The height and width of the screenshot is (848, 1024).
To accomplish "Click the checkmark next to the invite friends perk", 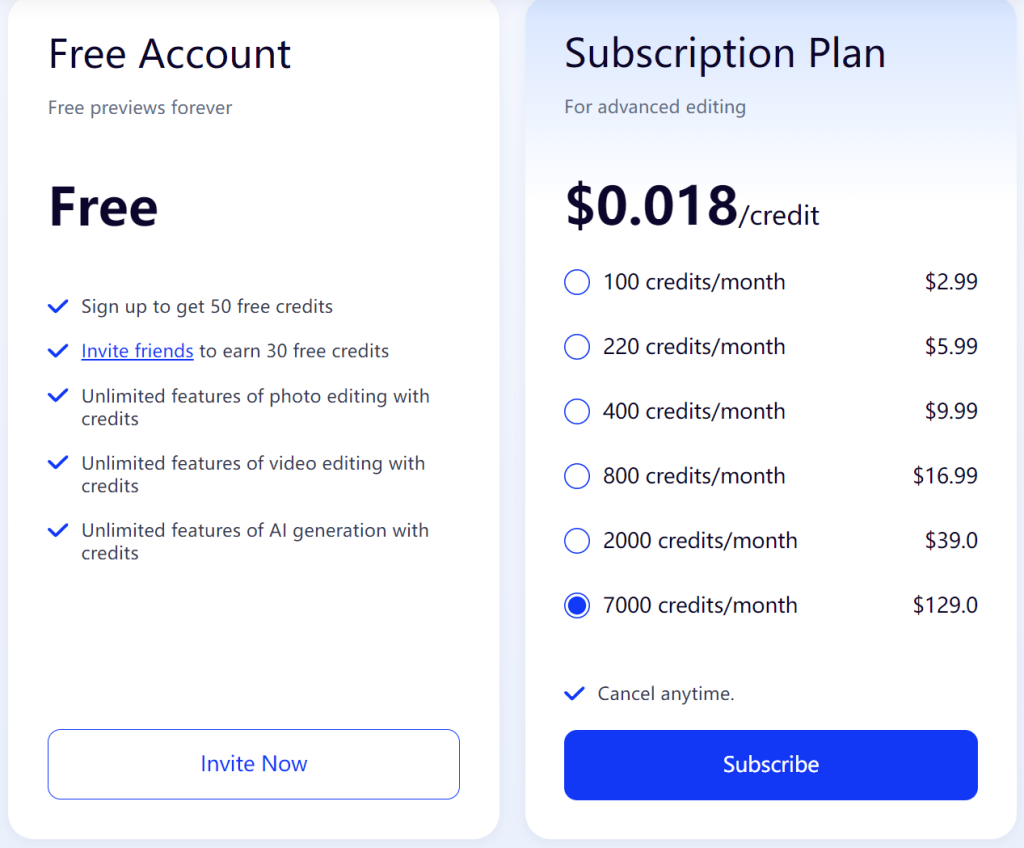I will [x=58, y=351].
